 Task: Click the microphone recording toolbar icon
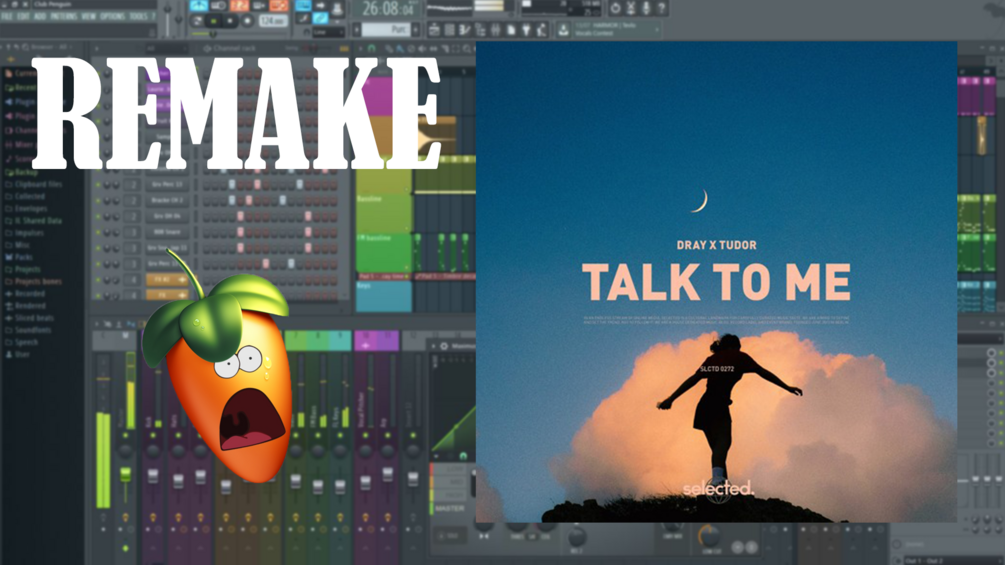point(646,8)
